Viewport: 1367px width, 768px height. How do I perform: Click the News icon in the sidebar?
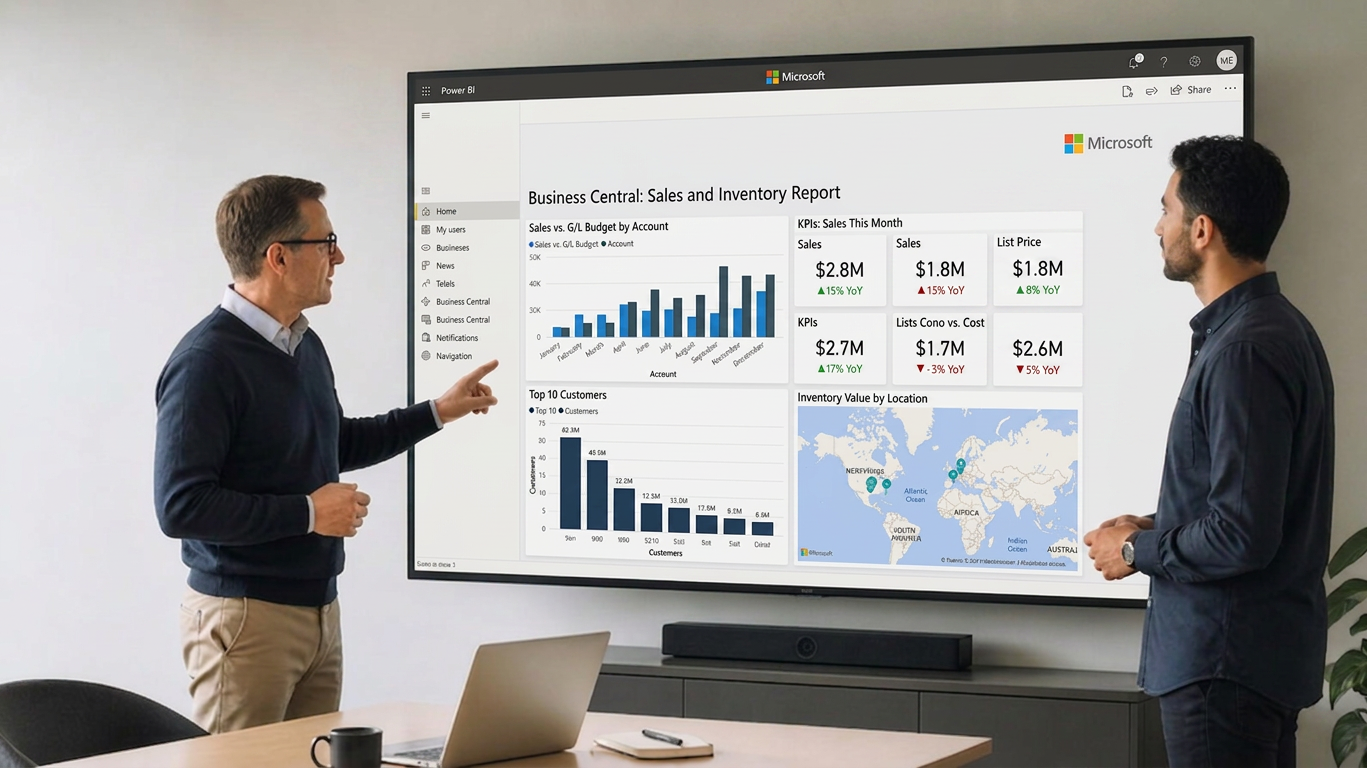426,265
